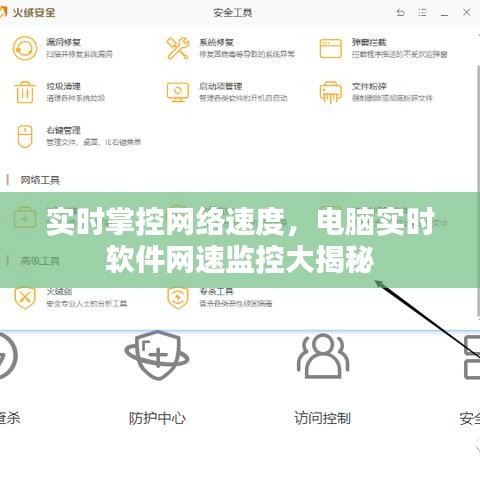The width and height of the screenshot is (480, 480).
Task: Select the 网络工具 section heading
Action: click(x=40, y=180)
